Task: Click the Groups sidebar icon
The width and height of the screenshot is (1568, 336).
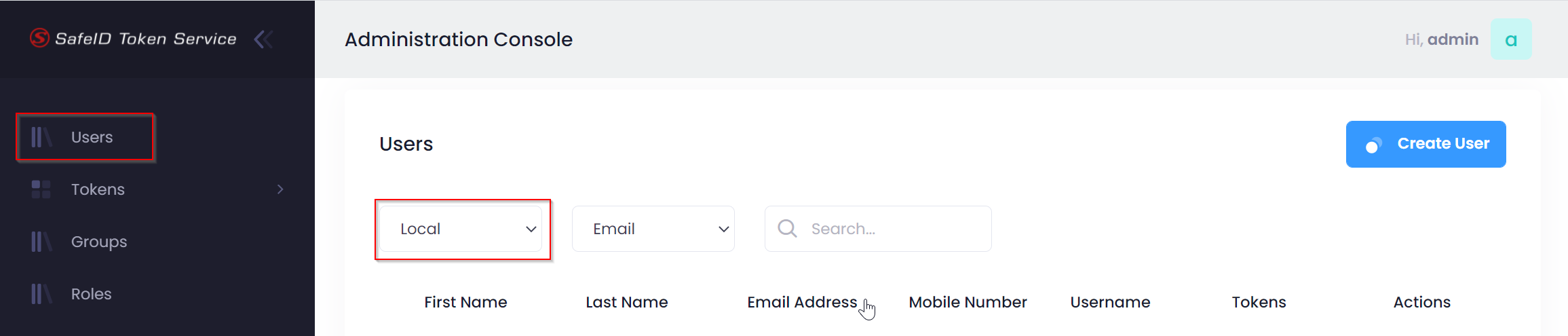Action: 41,242
